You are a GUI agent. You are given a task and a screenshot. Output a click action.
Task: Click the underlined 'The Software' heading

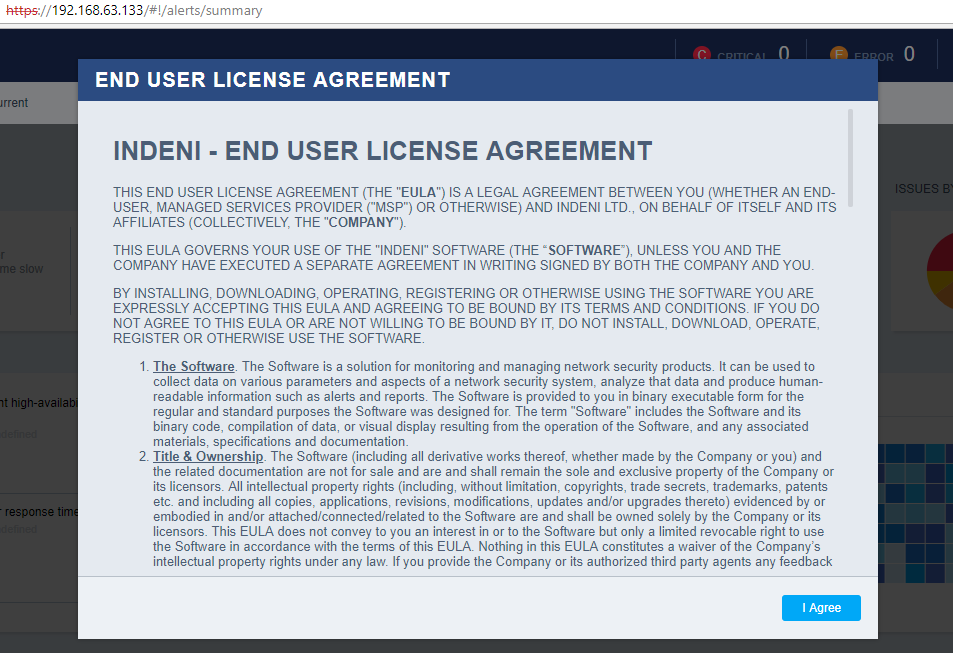click(194, 367)
